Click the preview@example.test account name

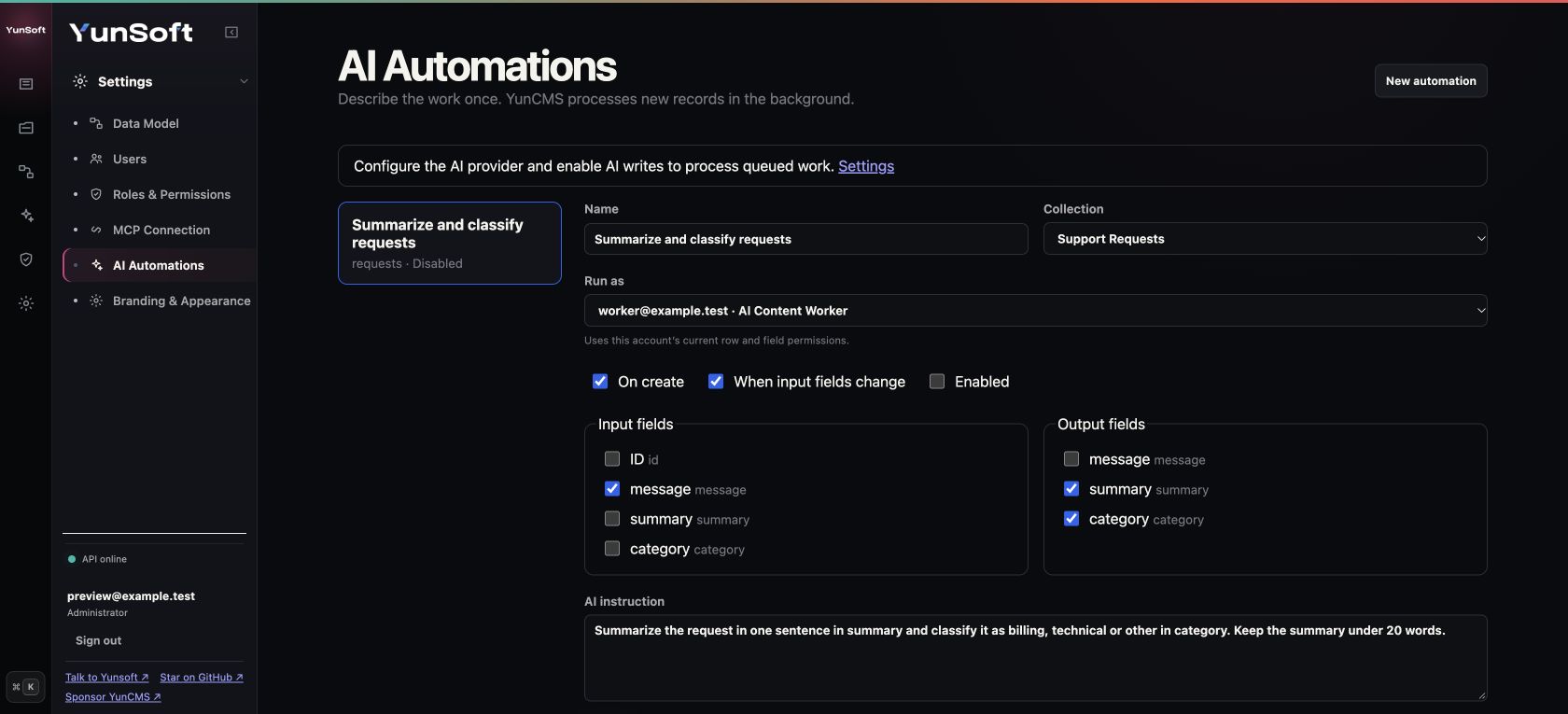131,595
